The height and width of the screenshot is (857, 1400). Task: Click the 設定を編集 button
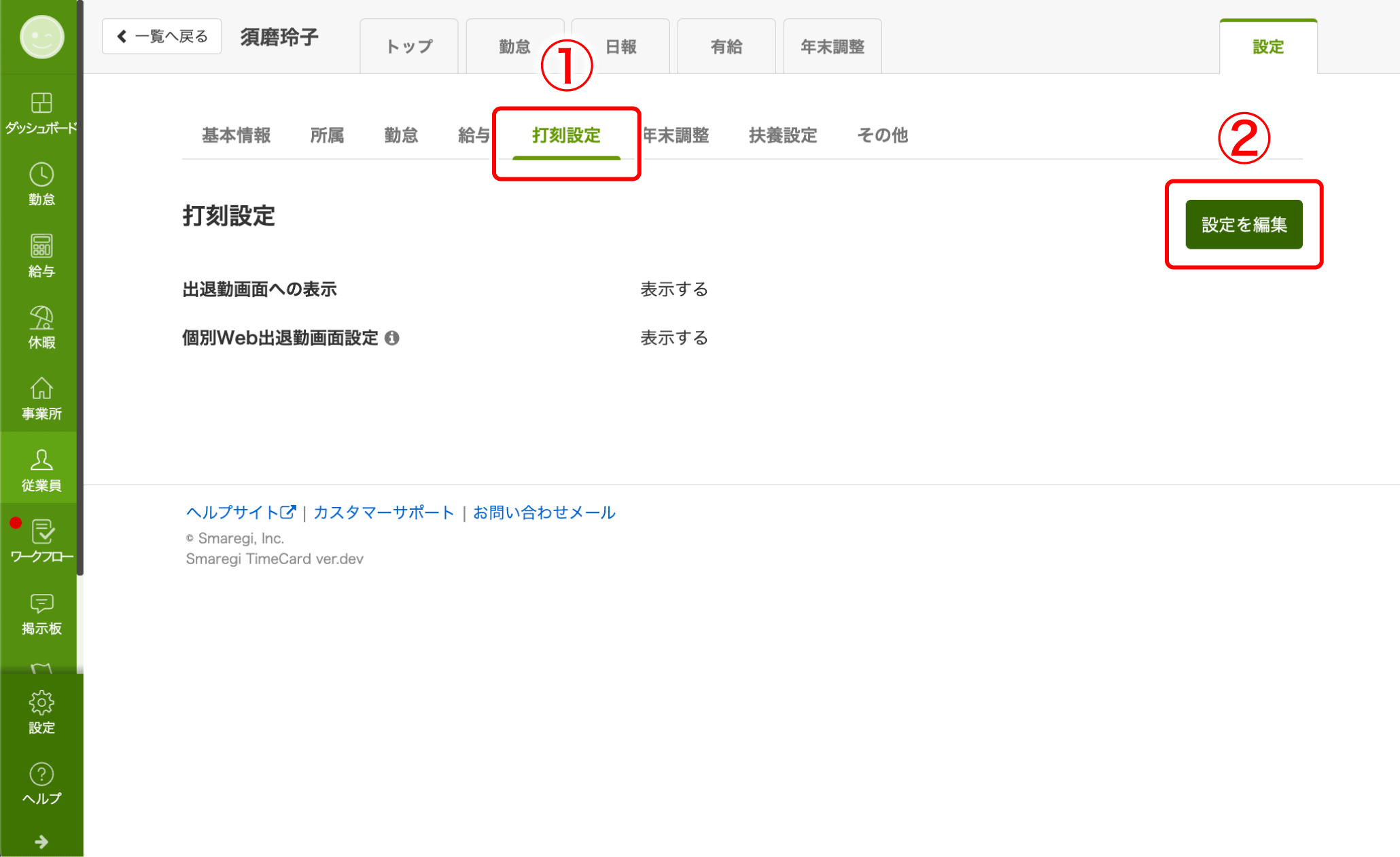tap(1244, 224)
